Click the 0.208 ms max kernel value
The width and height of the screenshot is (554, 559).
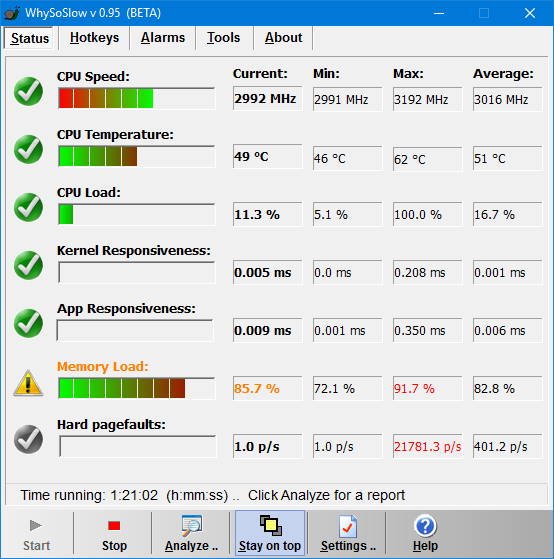click(427, 272)
